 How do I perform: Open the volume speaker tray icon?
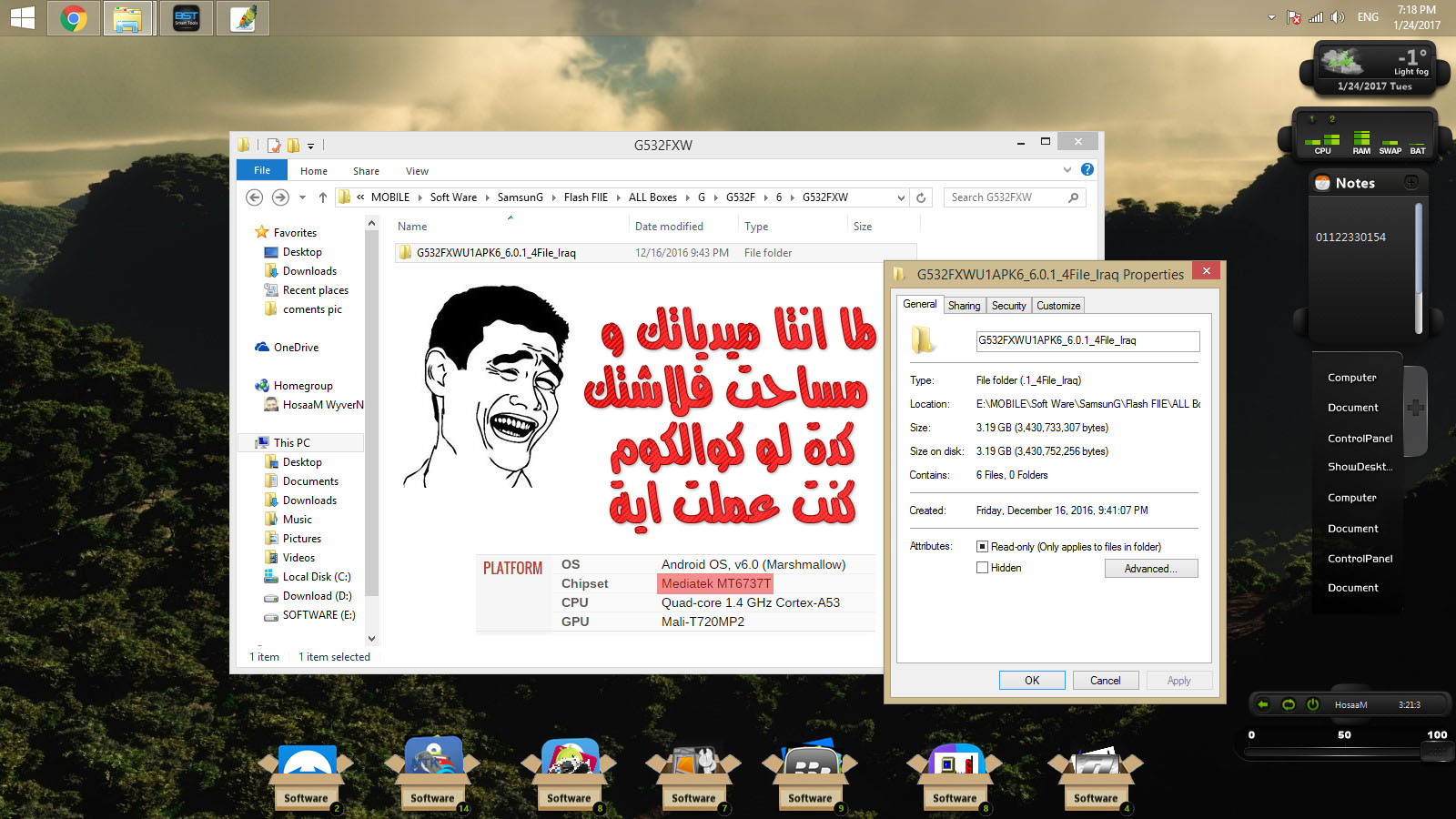pyautogui.click(x=1338, y=17)
